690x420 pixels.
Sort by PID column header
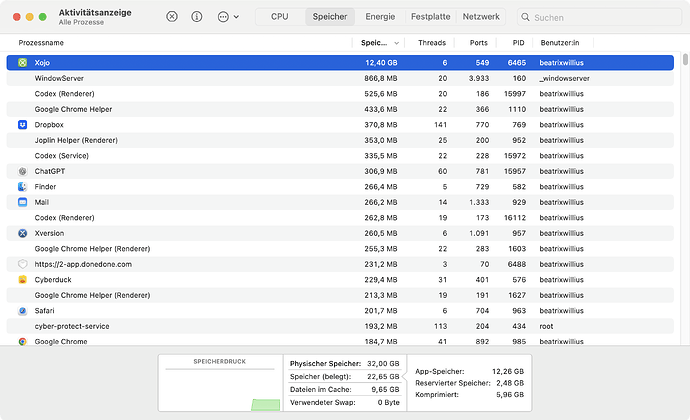pyautogui.click(x=518, y=43)
